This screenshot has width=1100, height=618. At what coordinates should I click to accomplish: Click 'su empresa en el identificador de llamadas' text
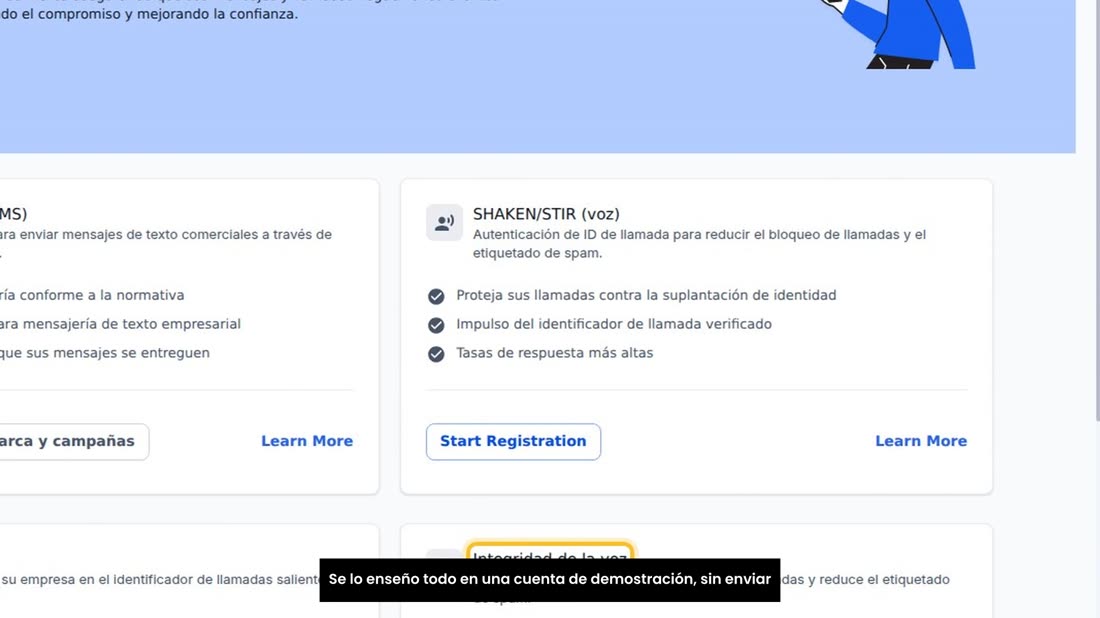click(x=160, y=579)
